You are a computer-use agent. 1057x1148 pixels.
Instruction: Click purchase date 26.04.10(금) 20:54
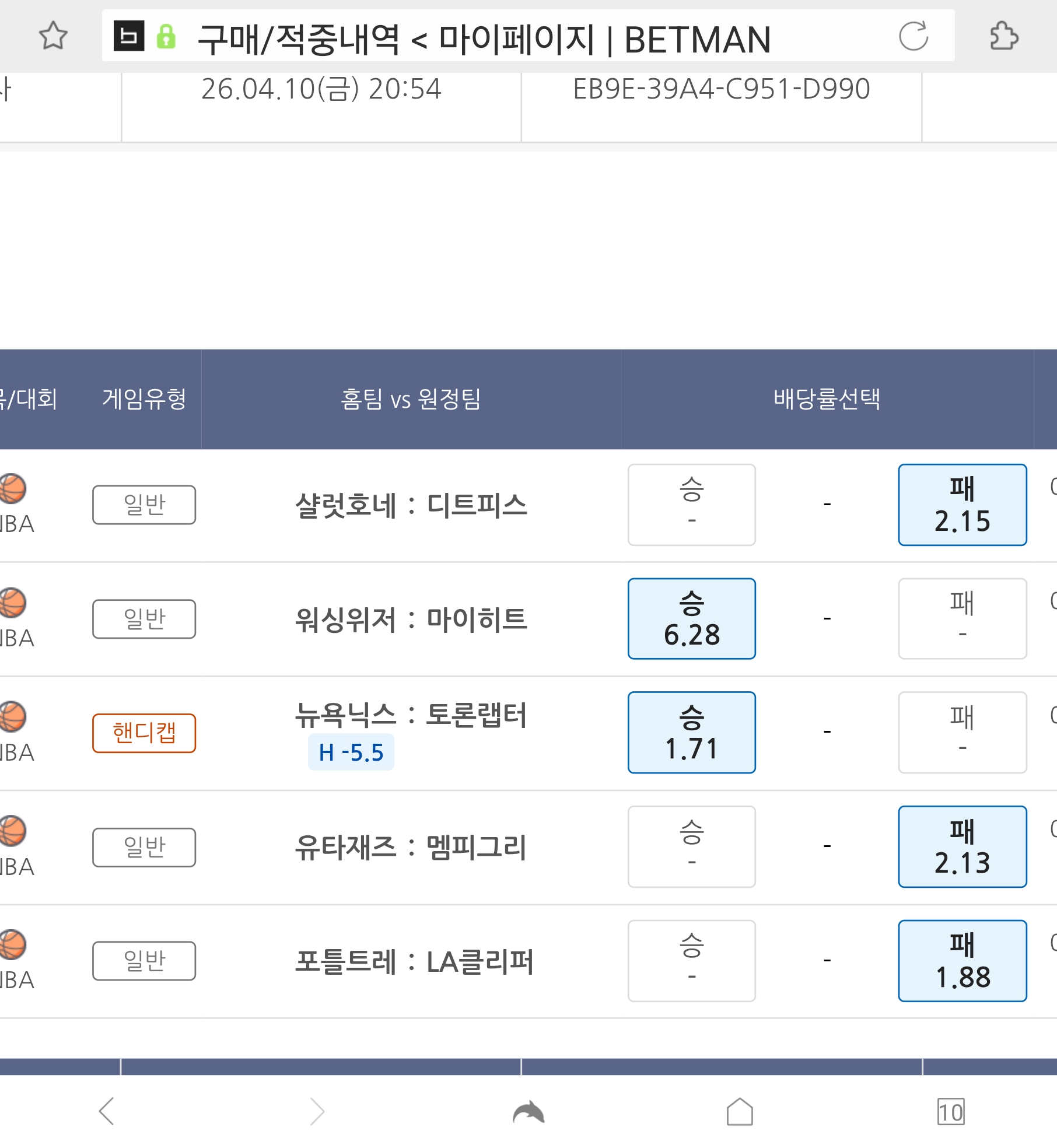321,89
